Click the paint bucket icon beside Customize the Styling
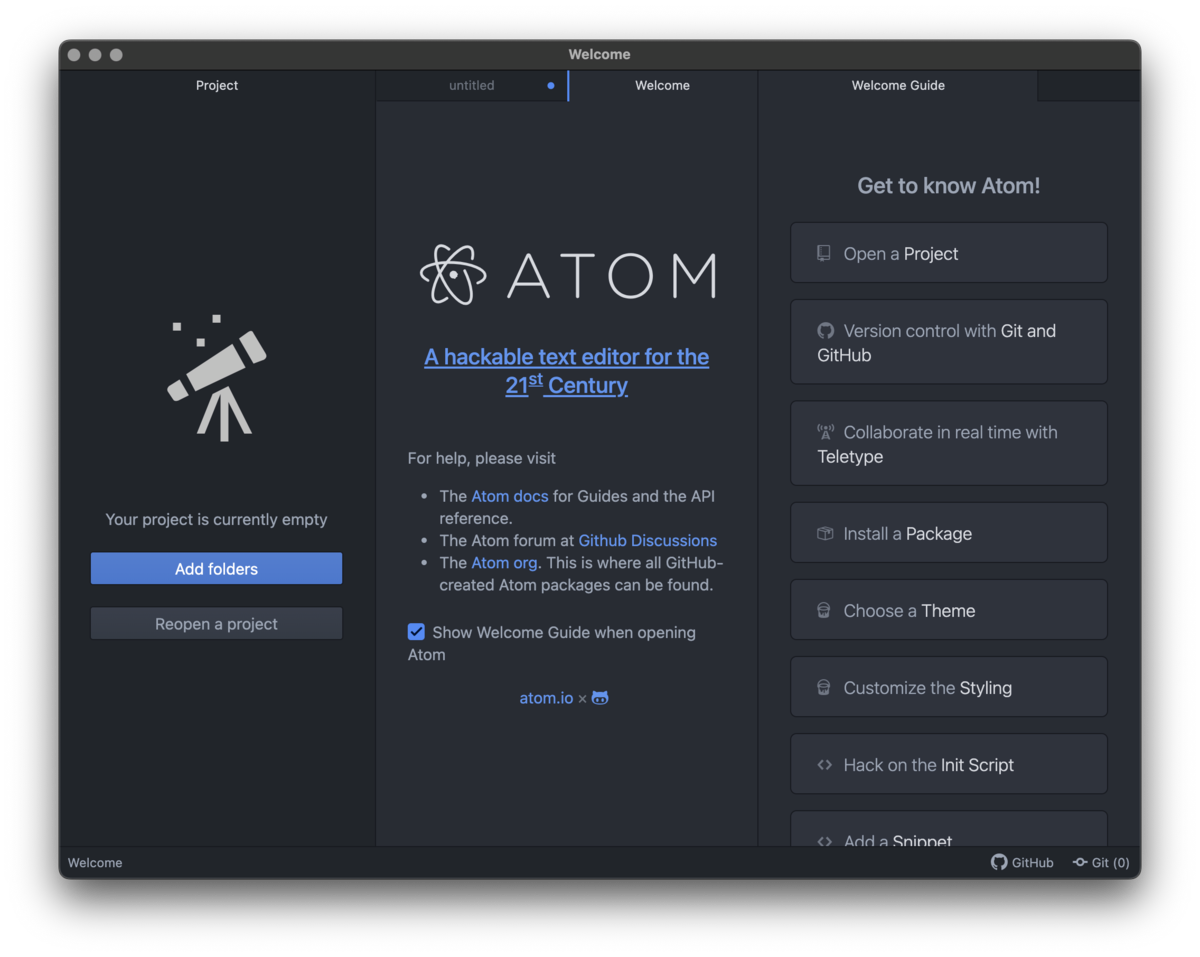Image resolution: width=1200 pixels, height=957 pixels. pyautogui.click(x=824, y=687)
